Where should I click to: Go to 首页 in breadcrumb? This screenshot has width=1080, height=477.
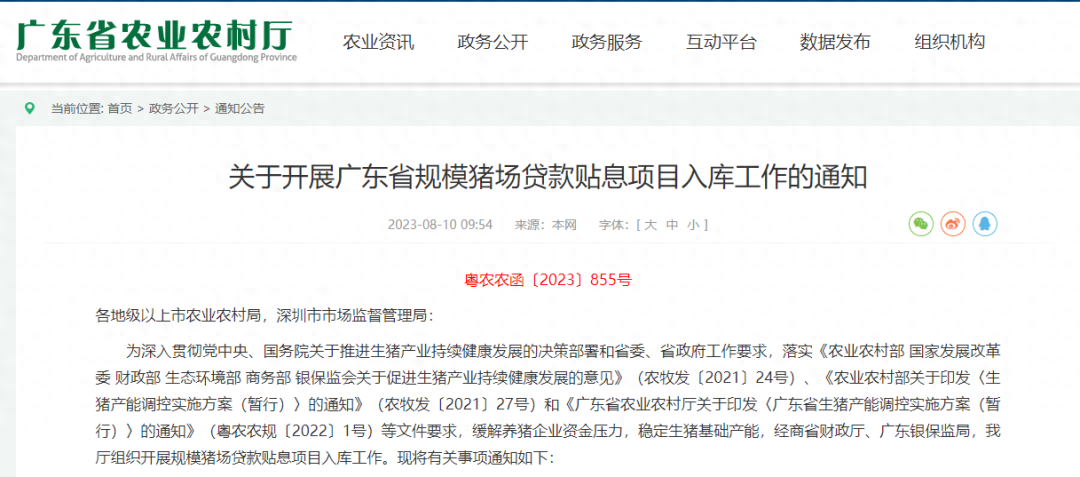pos(120,108)
